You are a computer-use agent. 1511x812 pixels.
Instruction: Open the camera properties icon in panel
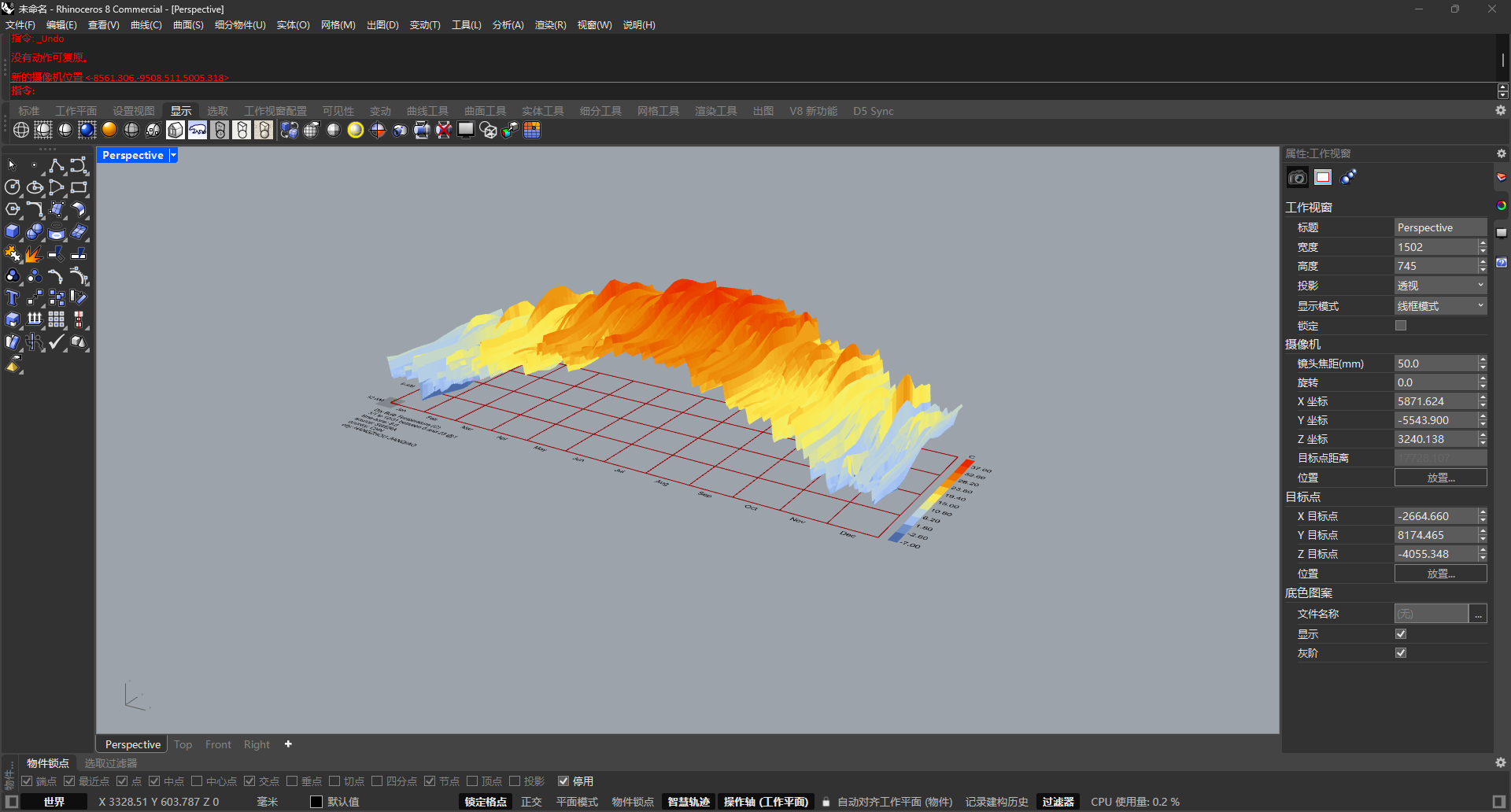pos(1297,177)
